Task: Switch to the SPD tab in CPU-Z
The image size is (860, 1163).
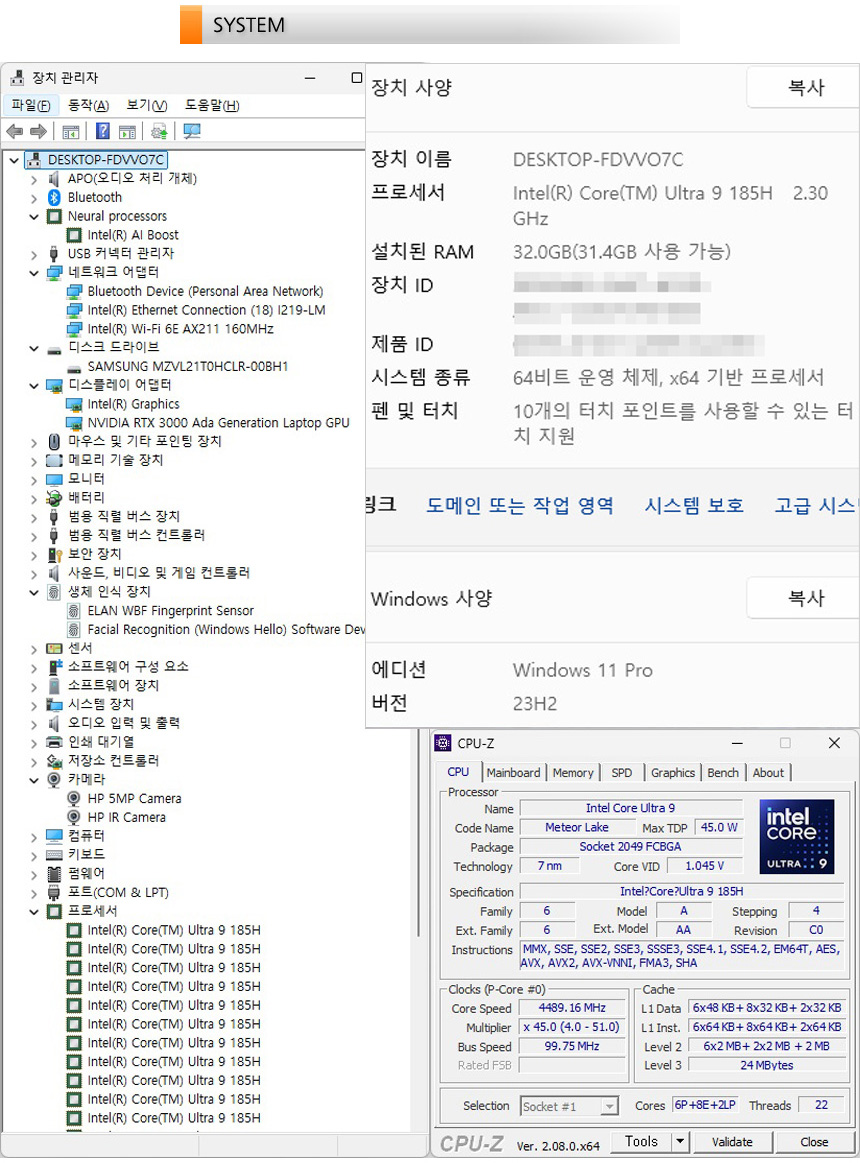Action: point(622,772)
